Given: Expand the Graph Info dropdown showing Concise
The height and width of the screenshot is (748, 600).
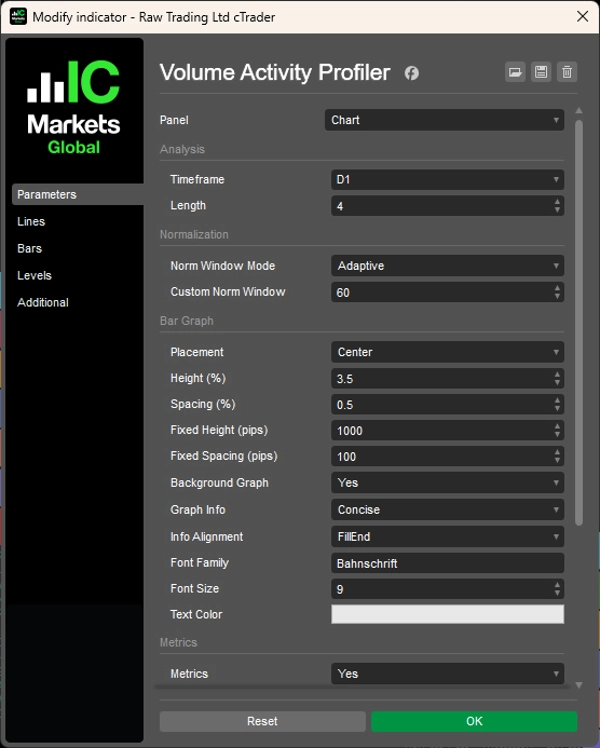Looking at the screenshot, I should (x=447, y=509).
